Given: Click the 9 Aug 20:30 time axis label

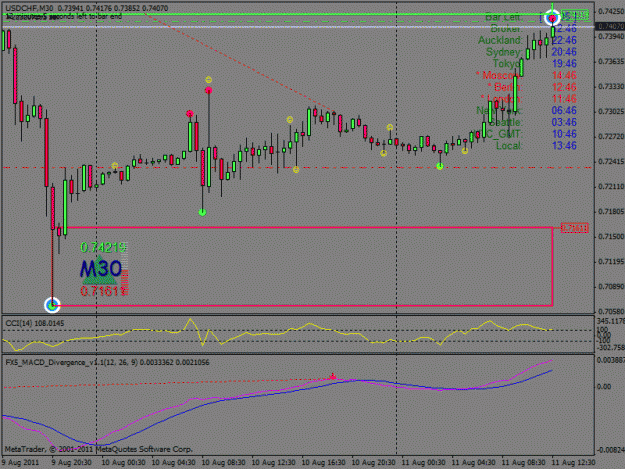Looking at the screenshot, I should click(72, 463).
